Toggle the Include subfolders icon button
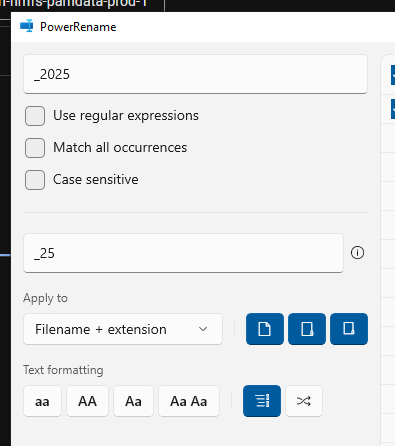Image resolution: width=395 pixels, height=446 pixels. pos(349,329)
